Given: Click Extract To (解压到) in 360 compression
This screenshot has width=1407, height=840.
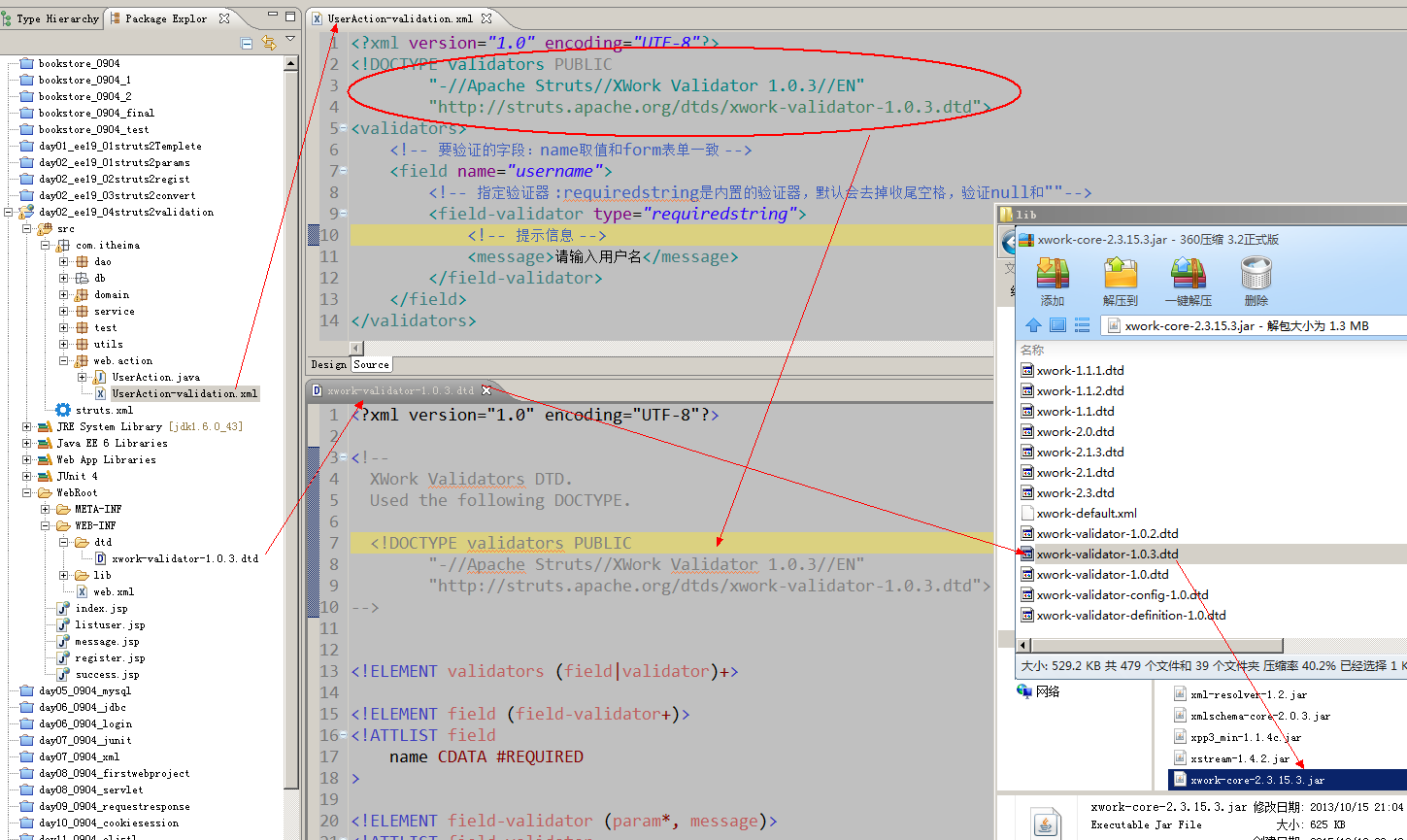Looking at the screenshot, I should [x=1120, y=282].
